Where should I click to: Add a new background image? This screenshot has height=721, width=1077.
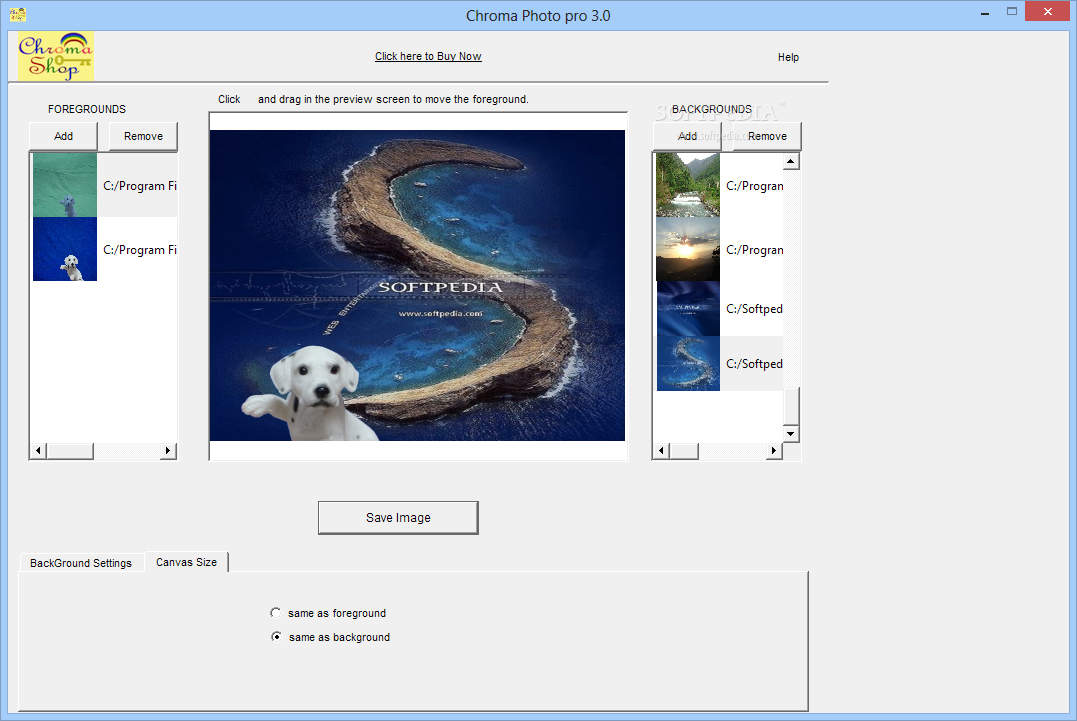[687, 136]
